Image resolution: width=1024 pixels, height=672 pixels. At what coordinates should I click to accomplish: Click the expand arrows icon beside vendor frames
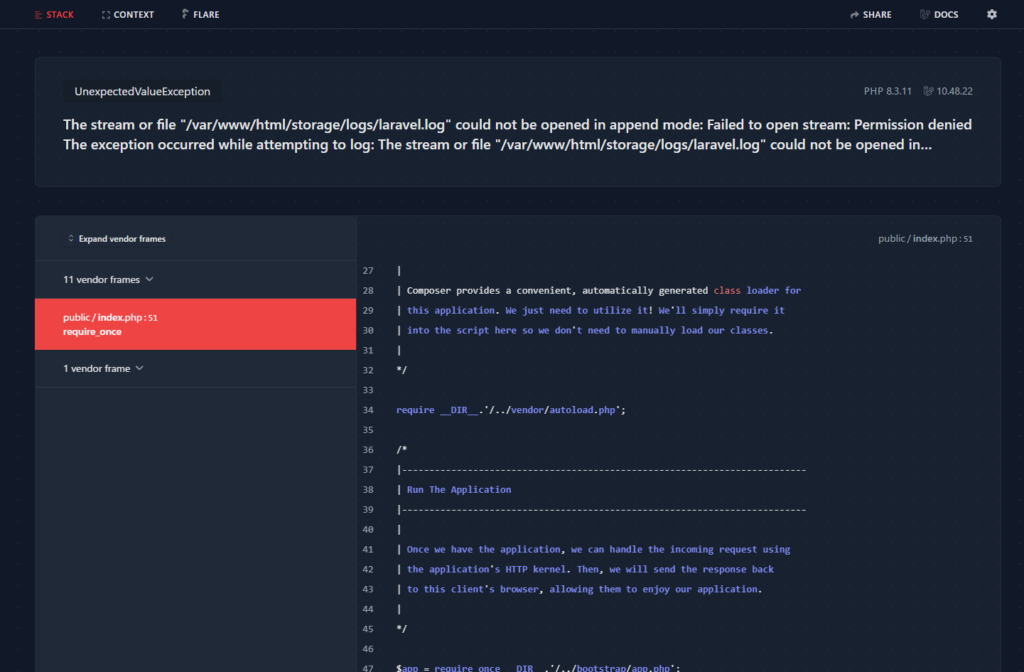click(x=70, y=239)
